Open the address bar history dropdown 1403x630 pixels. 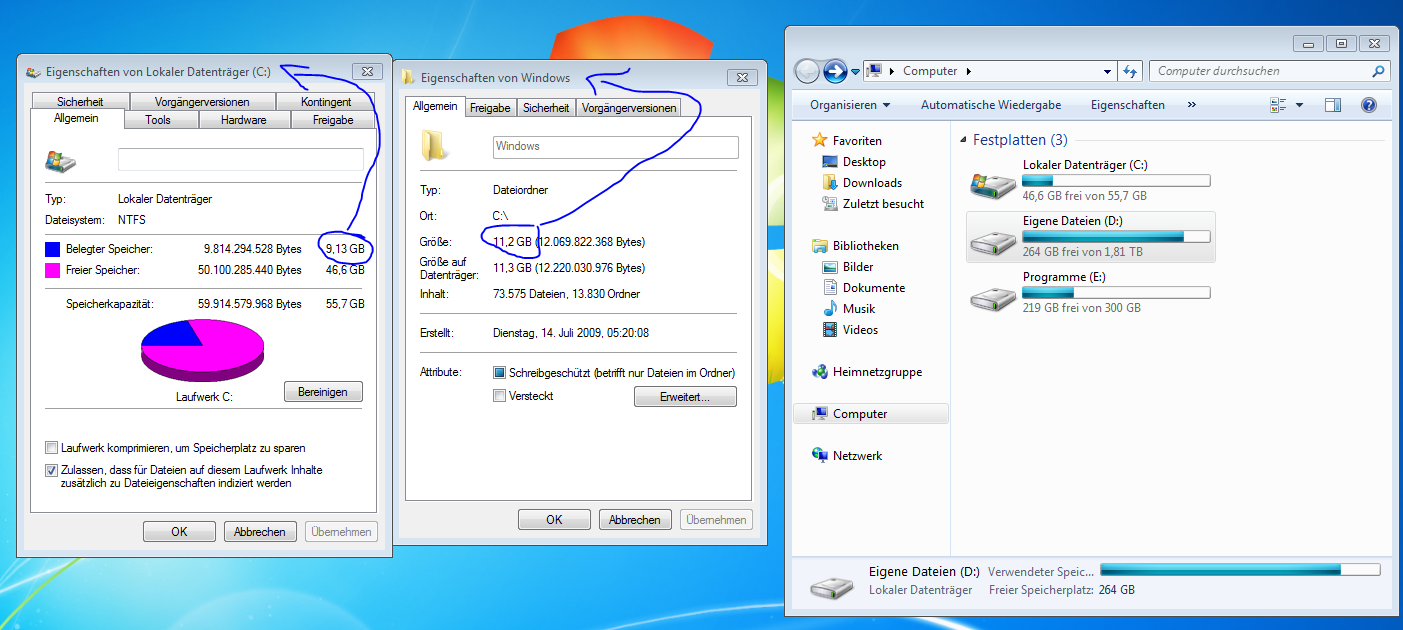click(1107, 71)
